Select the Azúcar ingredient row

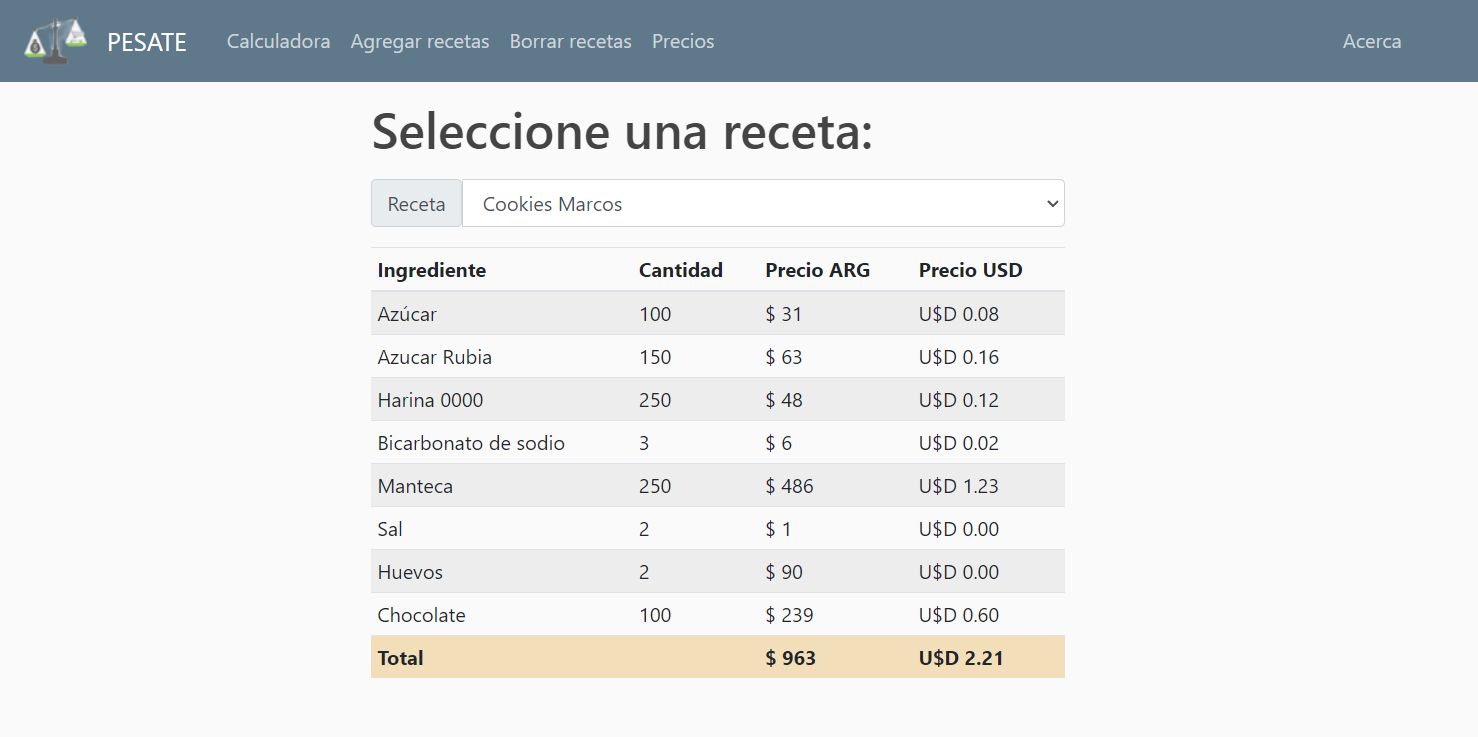pyautogui.click(x=717, y=313)
